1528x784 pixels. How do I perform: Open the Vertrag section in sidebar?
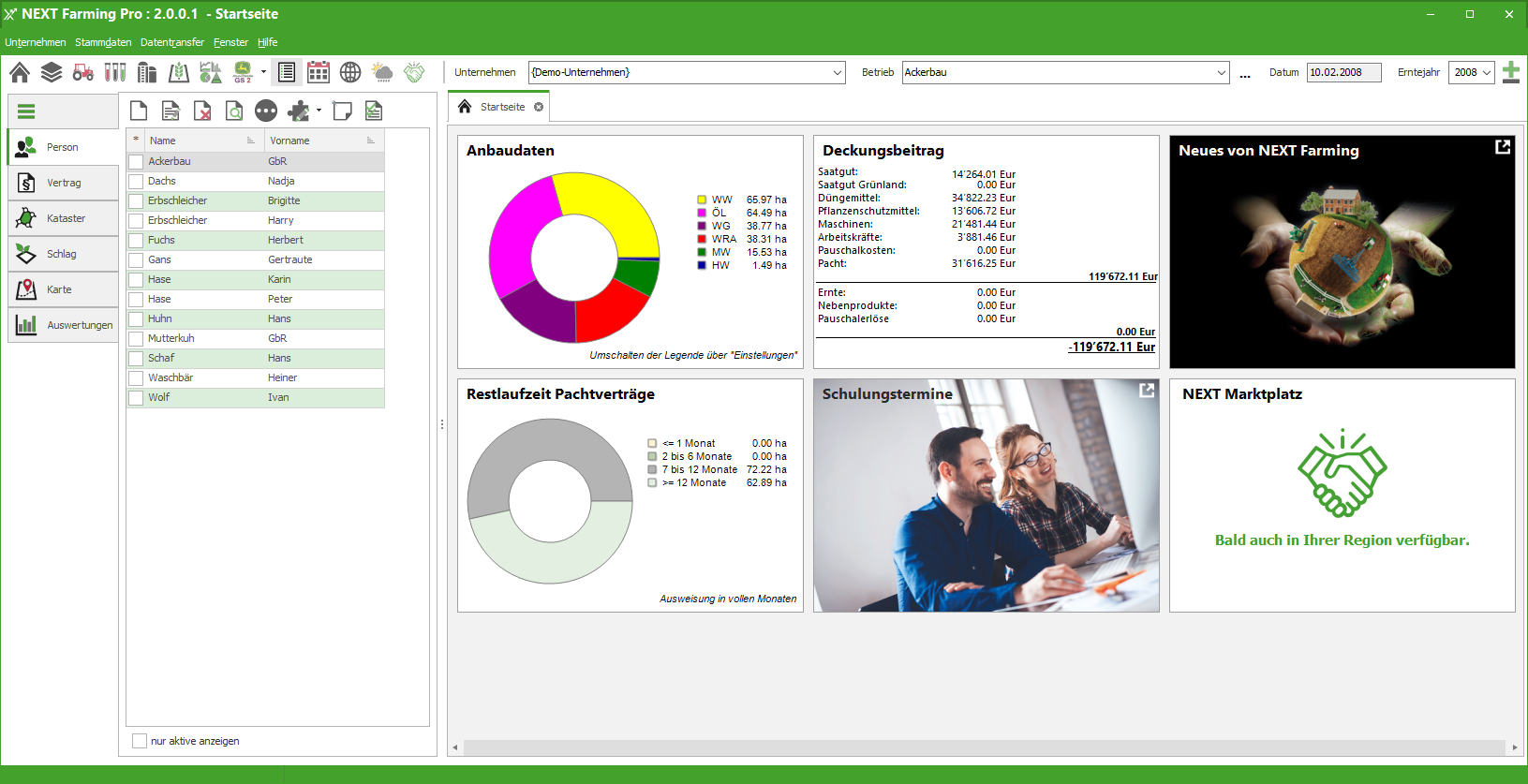[x=64, y=183]
